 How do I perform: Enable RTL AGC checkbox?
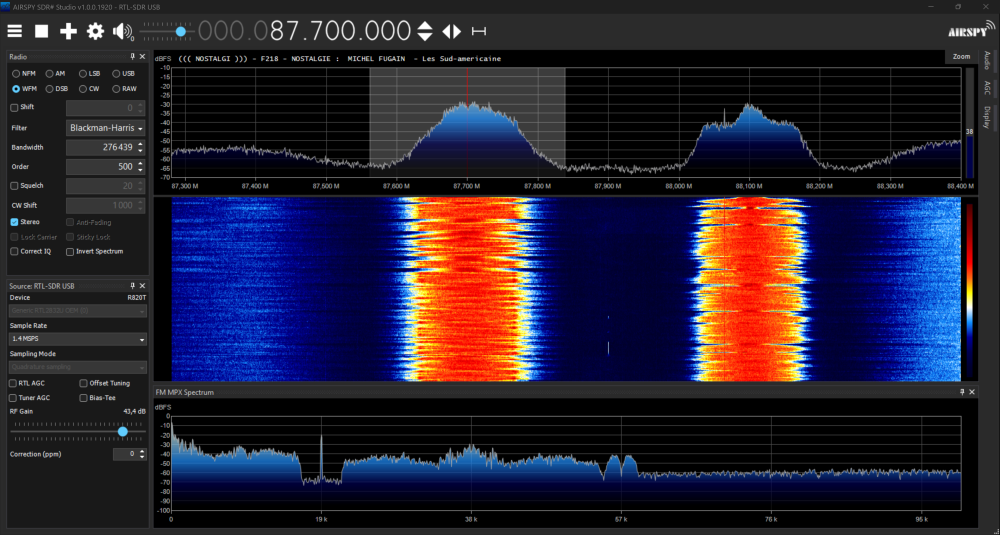tap(13, 383)
